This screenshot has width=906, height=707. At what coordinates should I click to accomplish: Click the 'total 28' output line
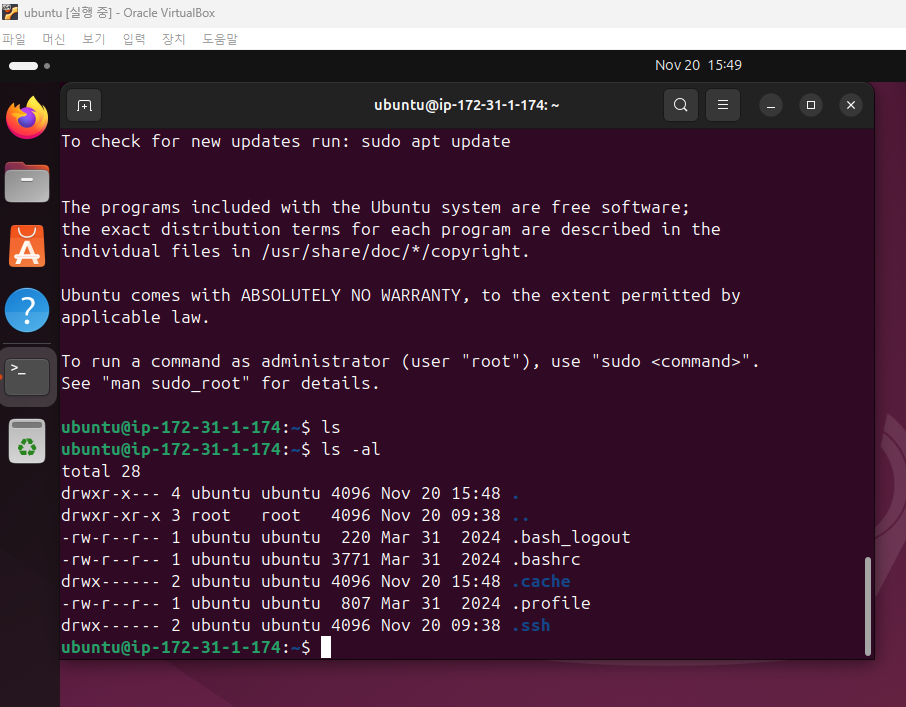(x=101, y=471)
